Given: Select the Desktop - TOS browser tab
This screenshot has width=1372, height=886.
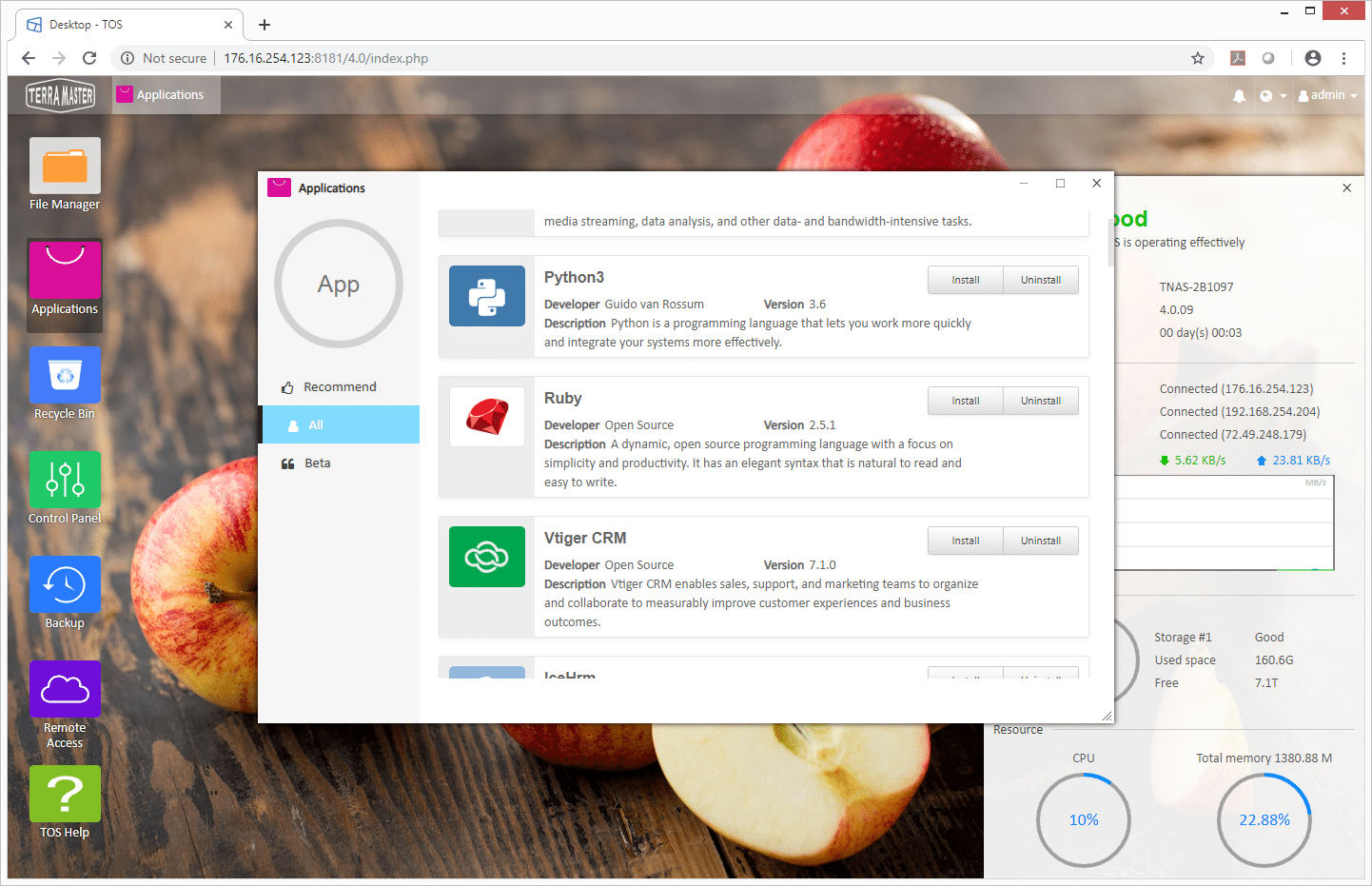Looking at the screenshot, I should click(x=128, y=25).
